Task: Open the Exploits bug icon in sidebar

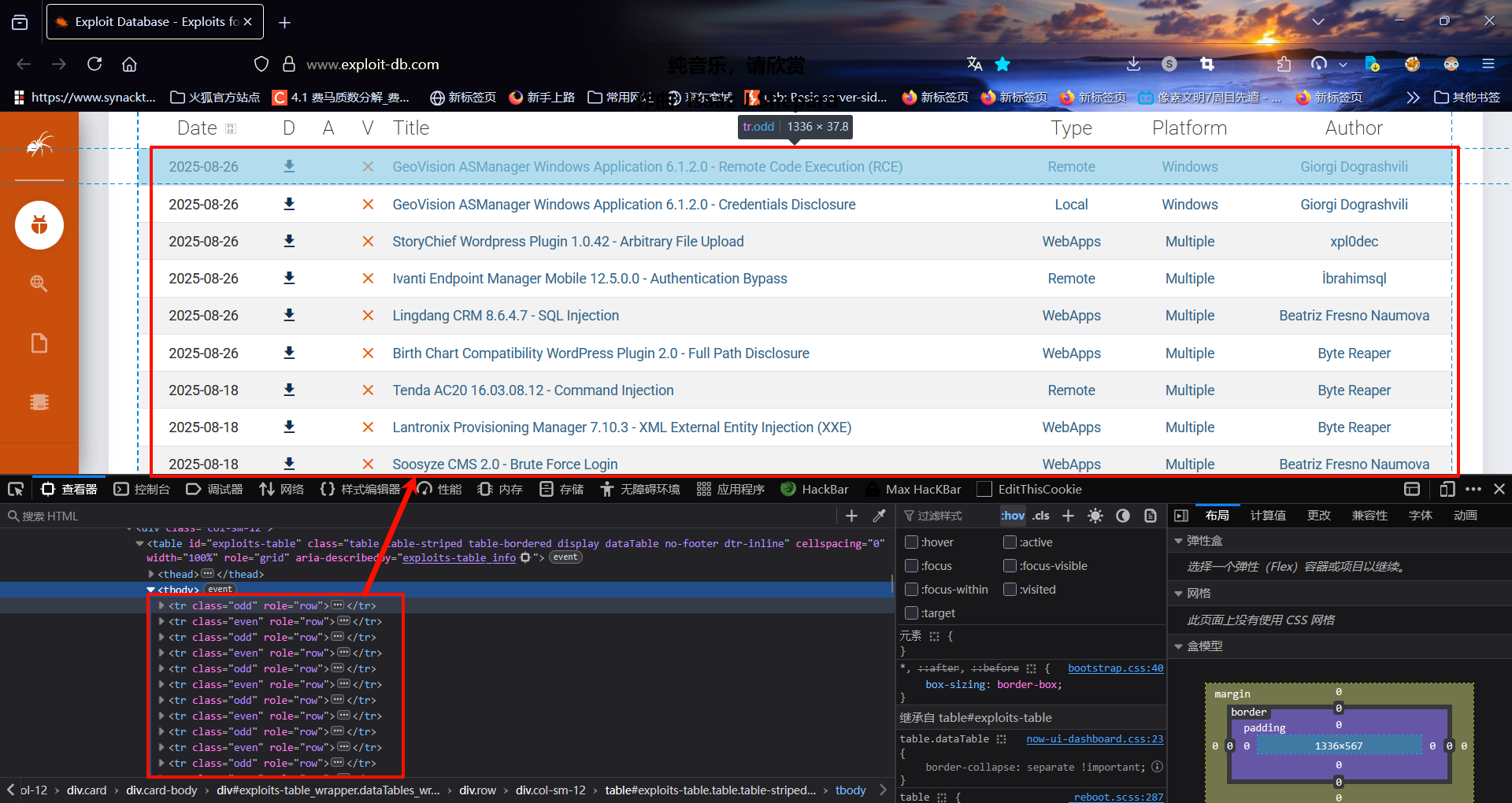Action: coord(39,225)
